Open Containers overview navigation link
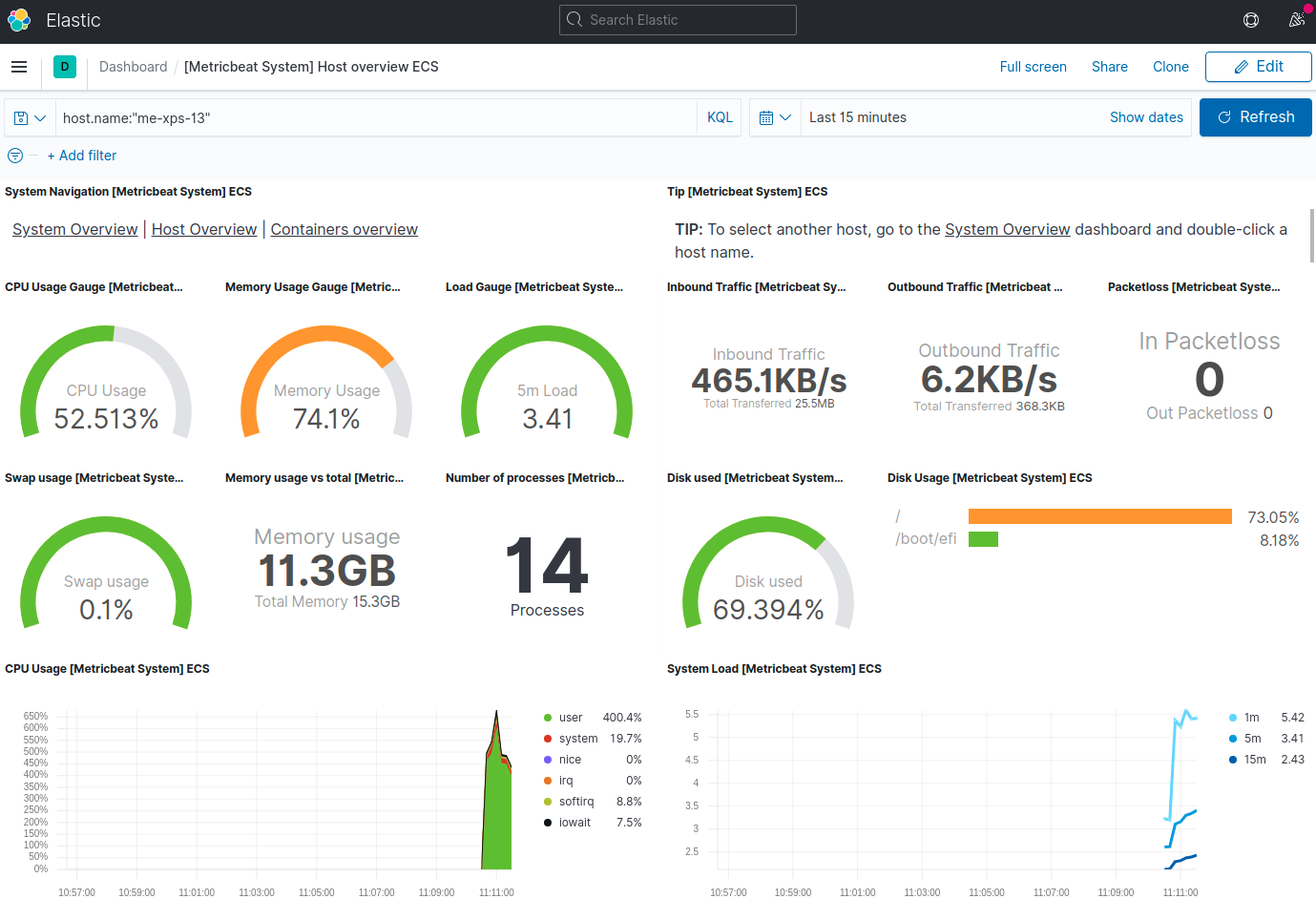1316x899 pixels. pos(345,229)
